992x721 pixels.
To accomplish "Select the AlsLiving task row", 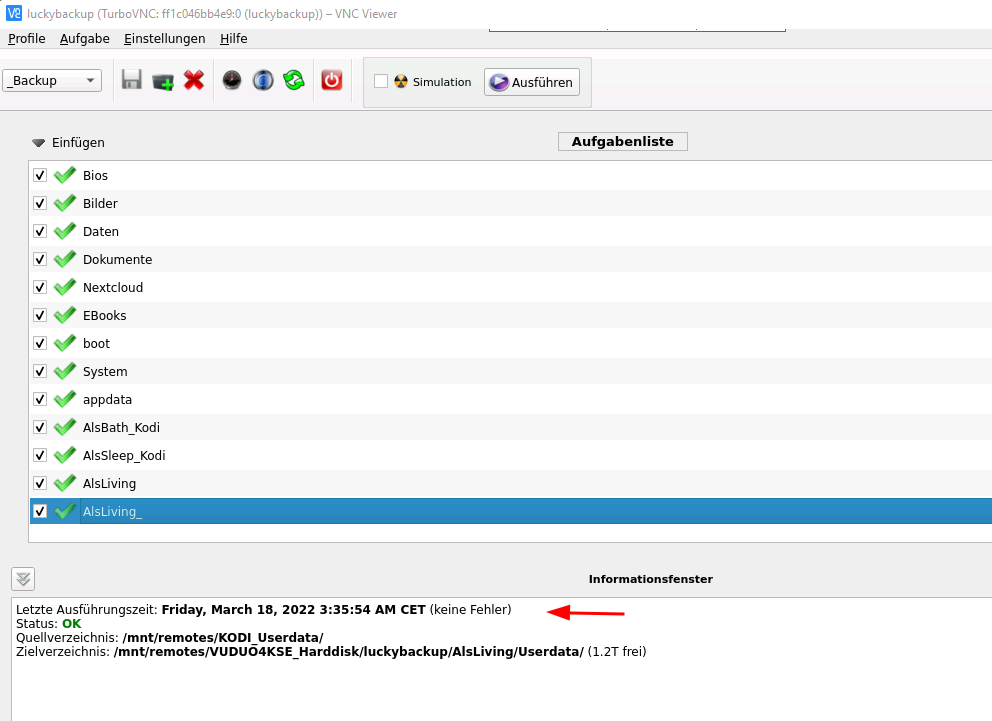I will coord(511,483).
